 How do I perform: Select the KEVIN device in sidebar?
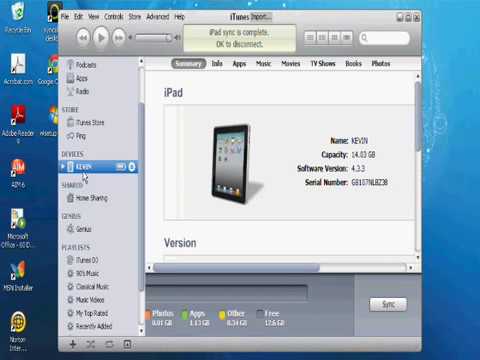click(98, 166)
